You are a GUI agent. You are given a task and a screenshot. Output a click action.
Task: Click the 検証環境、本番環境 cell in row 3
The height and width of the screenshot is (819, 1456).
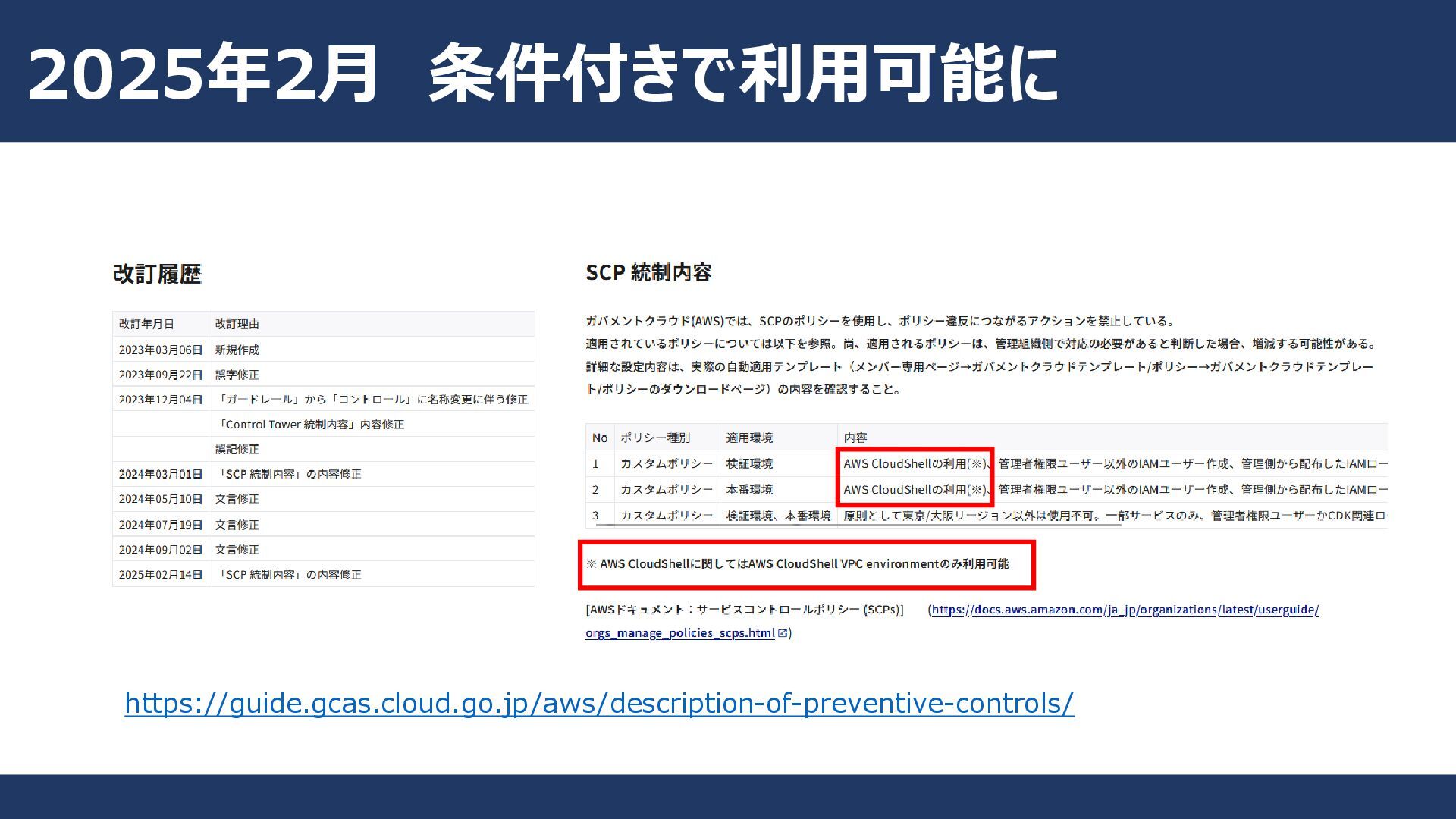coord(779,515)
